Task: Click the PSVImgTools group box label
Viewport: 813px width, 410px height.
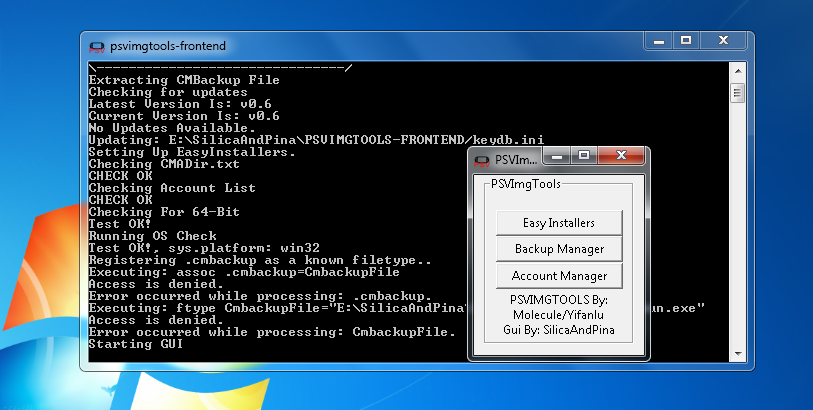Action: tap(526, 184)
